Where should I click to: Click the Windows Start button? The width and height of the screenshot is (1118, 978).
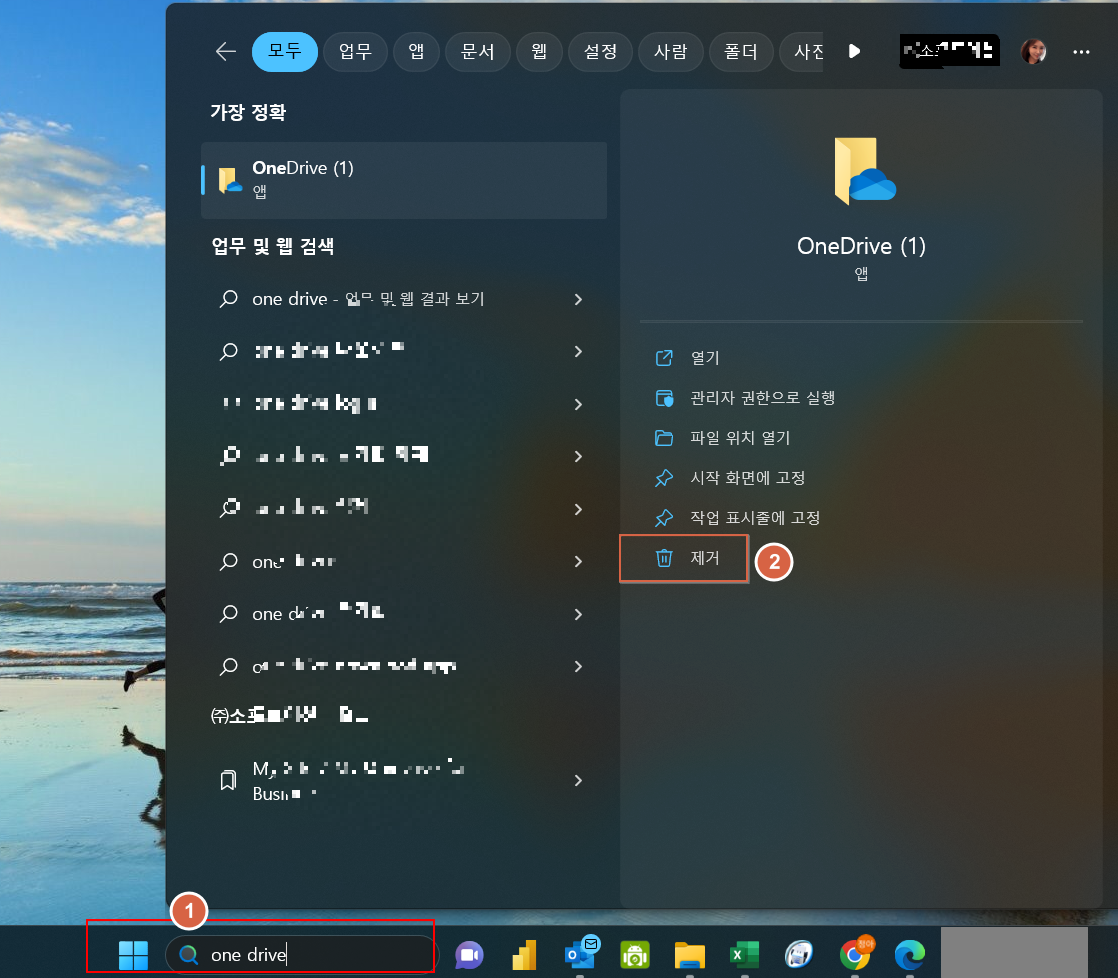coord(132,955)
